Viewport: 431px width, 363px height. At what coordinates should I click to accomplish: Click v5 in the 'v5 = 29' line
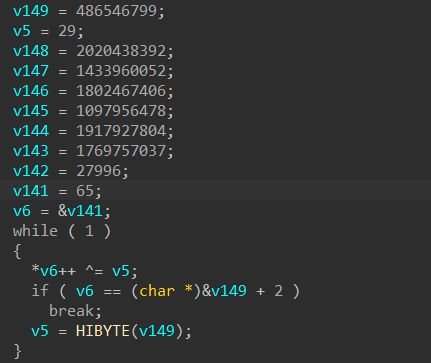point(22,31)
